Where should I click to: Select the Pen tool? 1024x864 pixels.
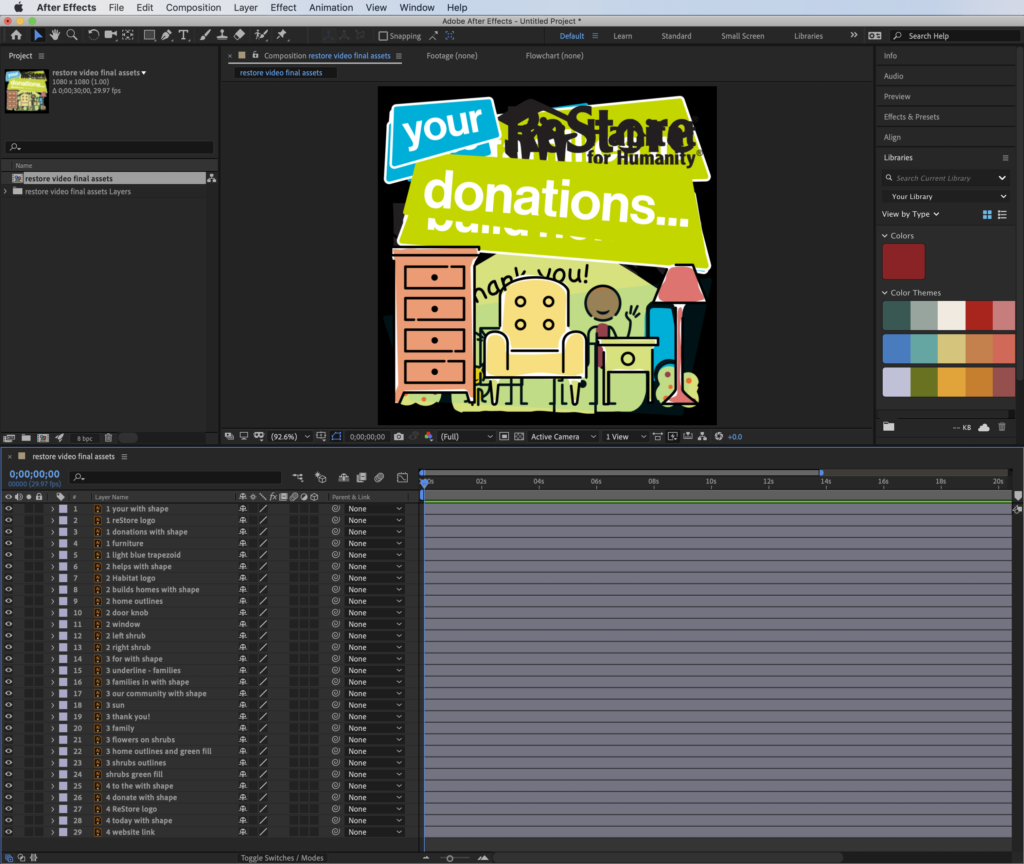(165, 35)
